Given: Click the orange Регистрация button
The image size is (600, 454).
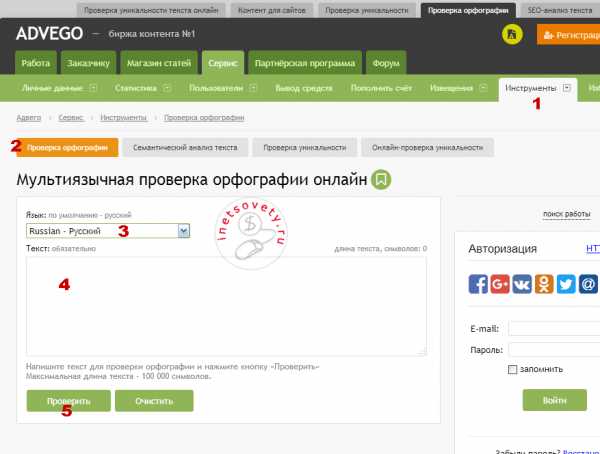Looking at the screenshot, I should 569,35.
